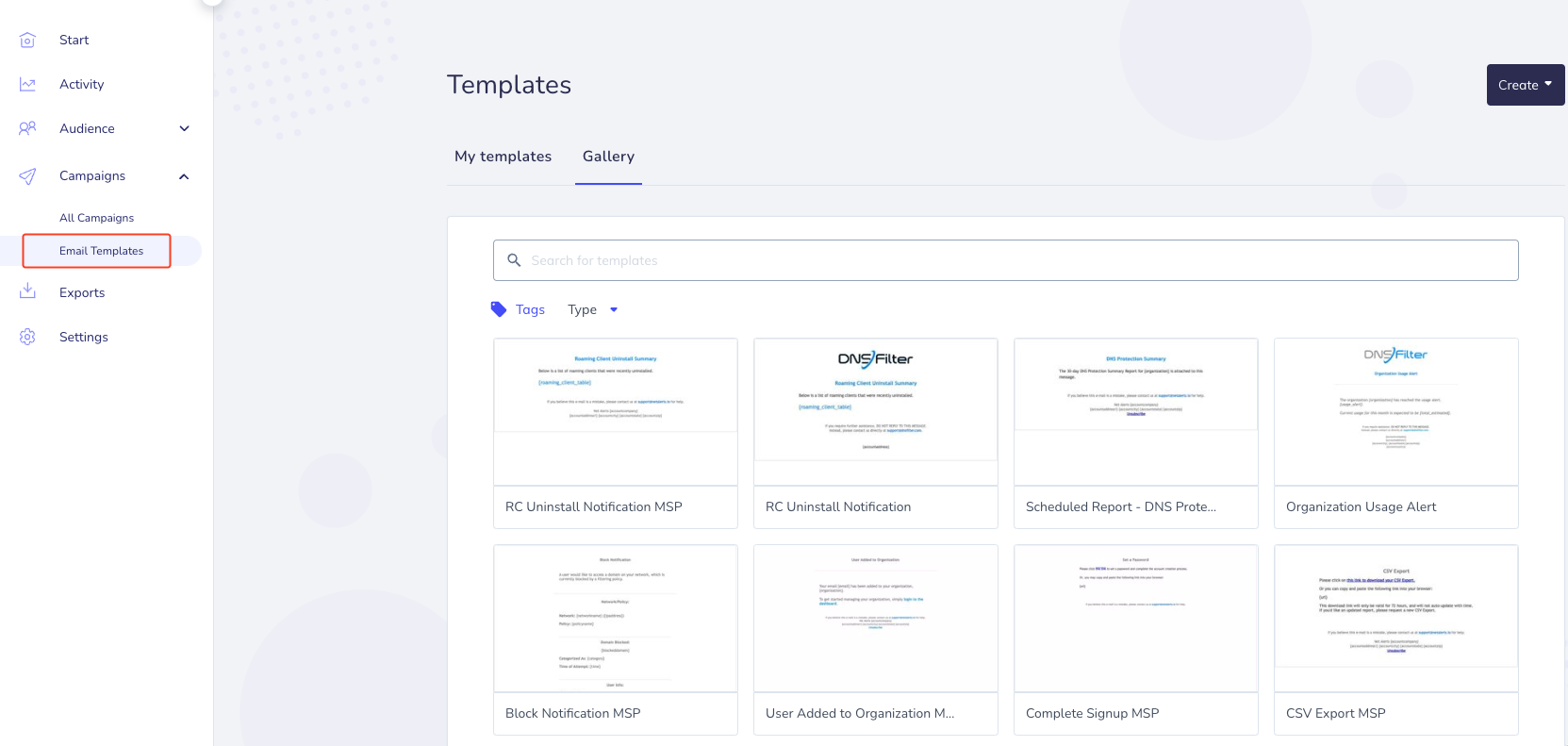Select the Gallery tab

point(608,157)
